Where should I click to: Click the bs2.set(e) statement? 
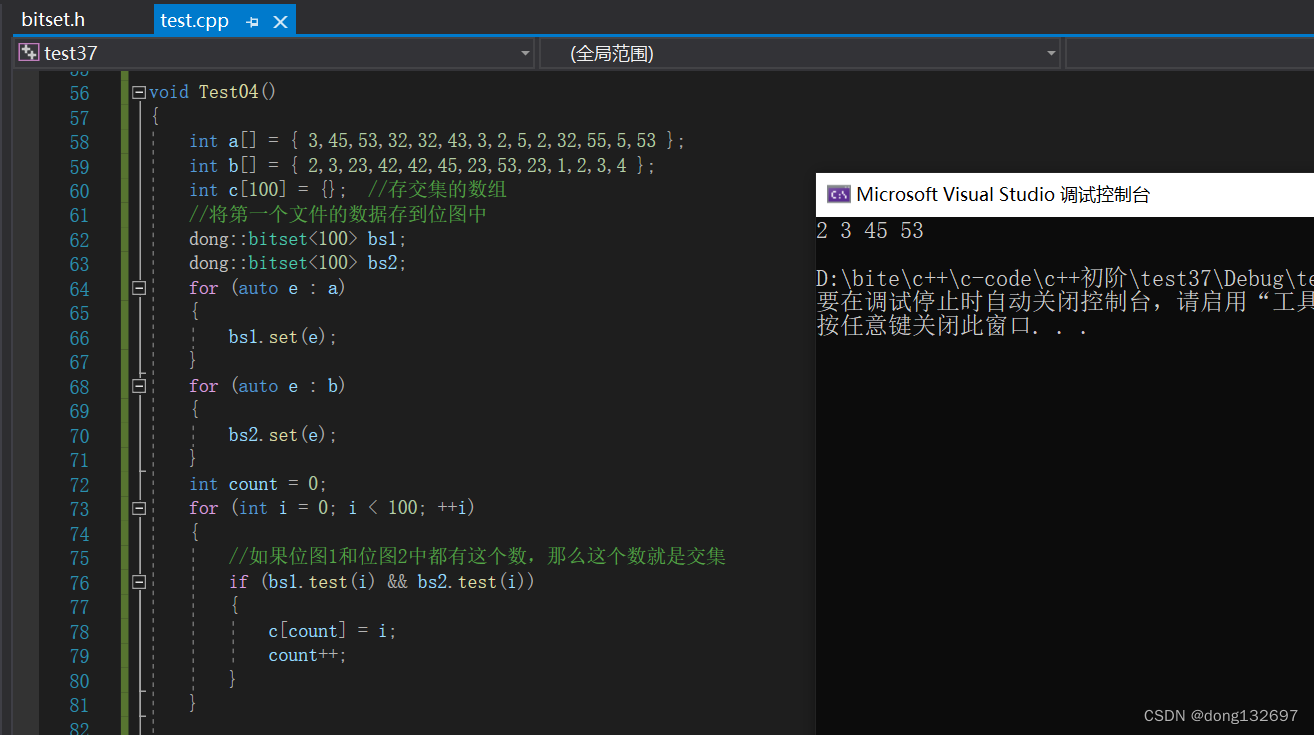tap(283, 435)
